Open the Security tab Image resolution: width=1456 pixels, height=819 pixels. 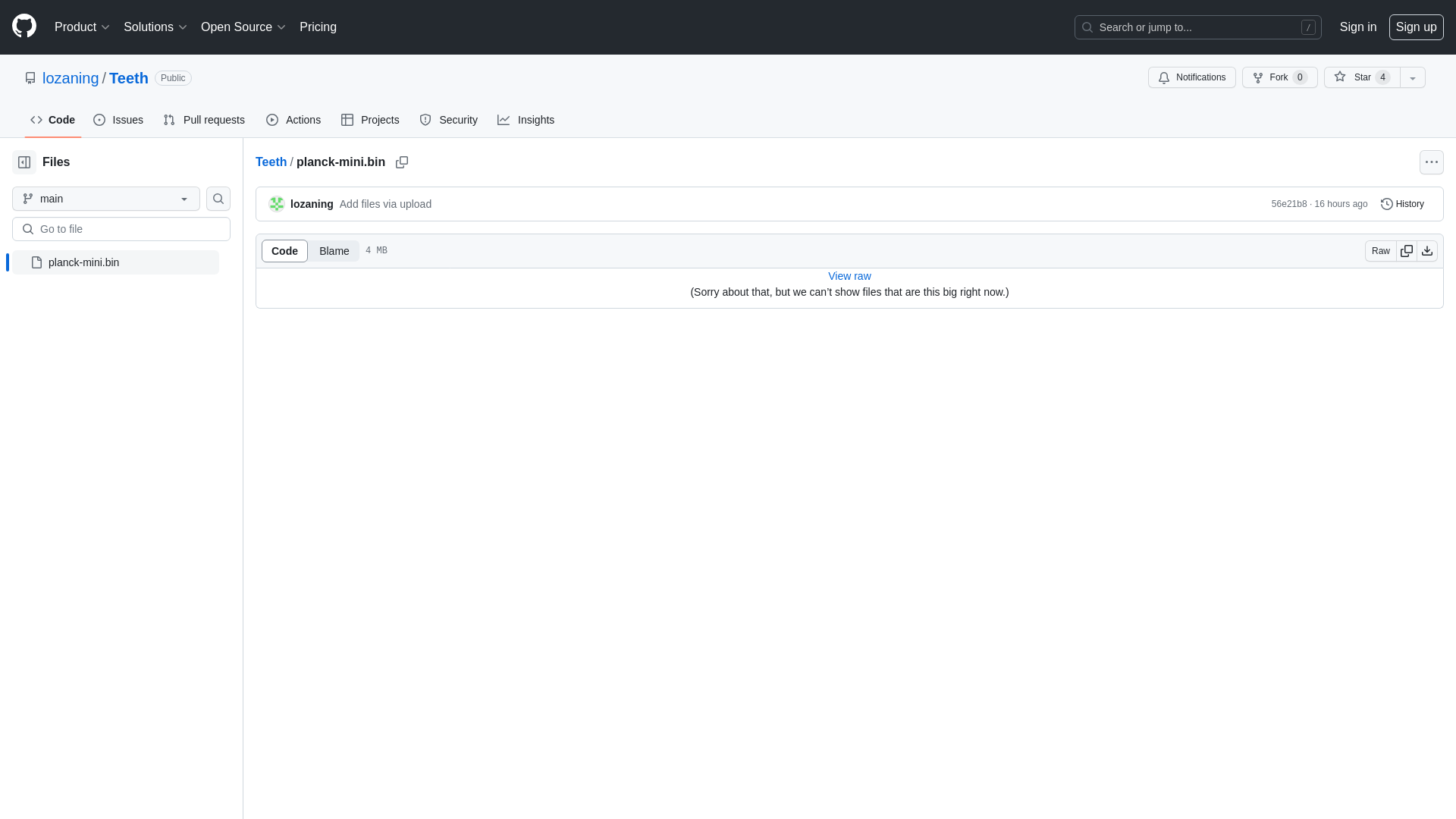pos(449,120)
